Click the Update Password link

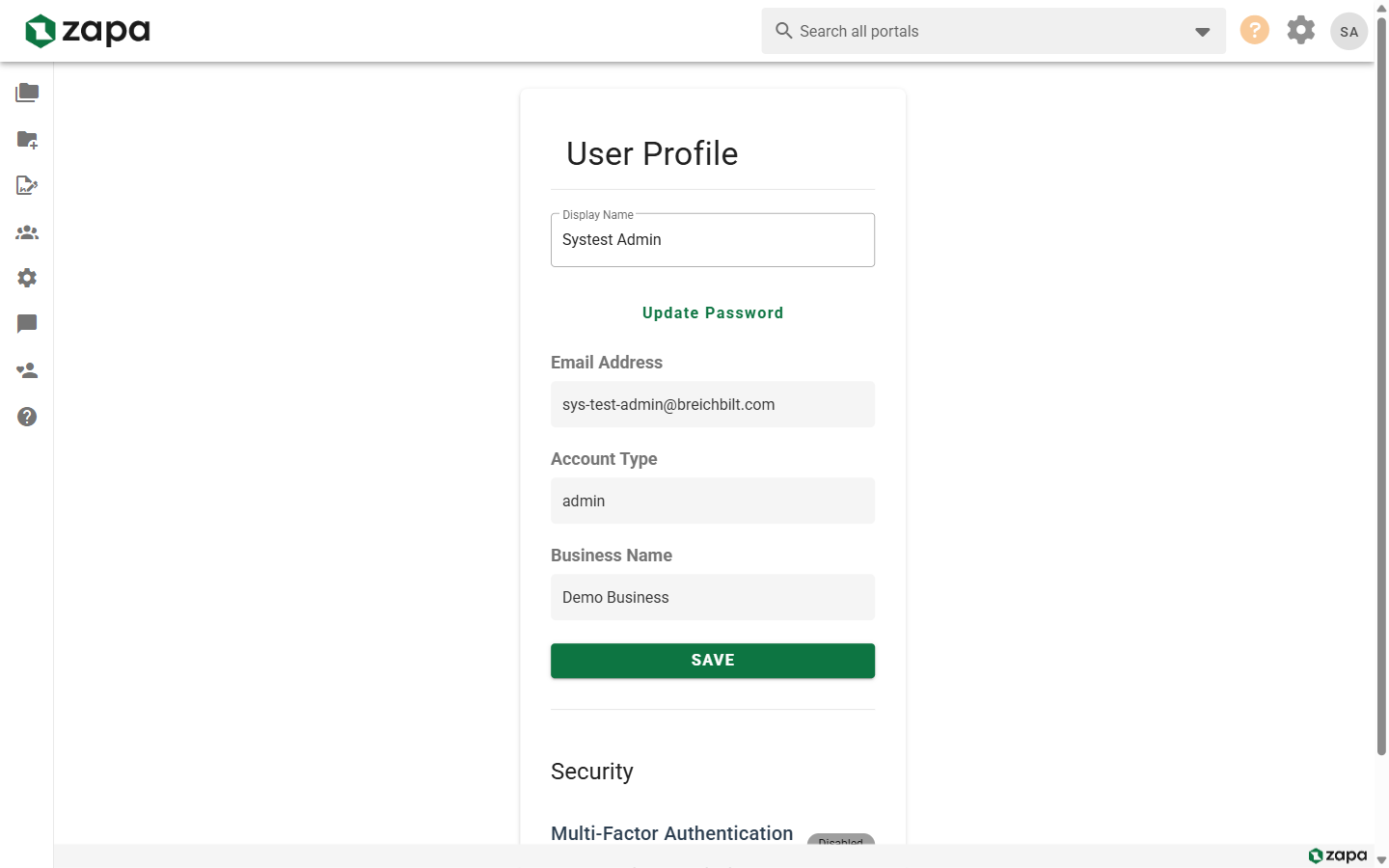pyautogui.click(x=713, y=312)
